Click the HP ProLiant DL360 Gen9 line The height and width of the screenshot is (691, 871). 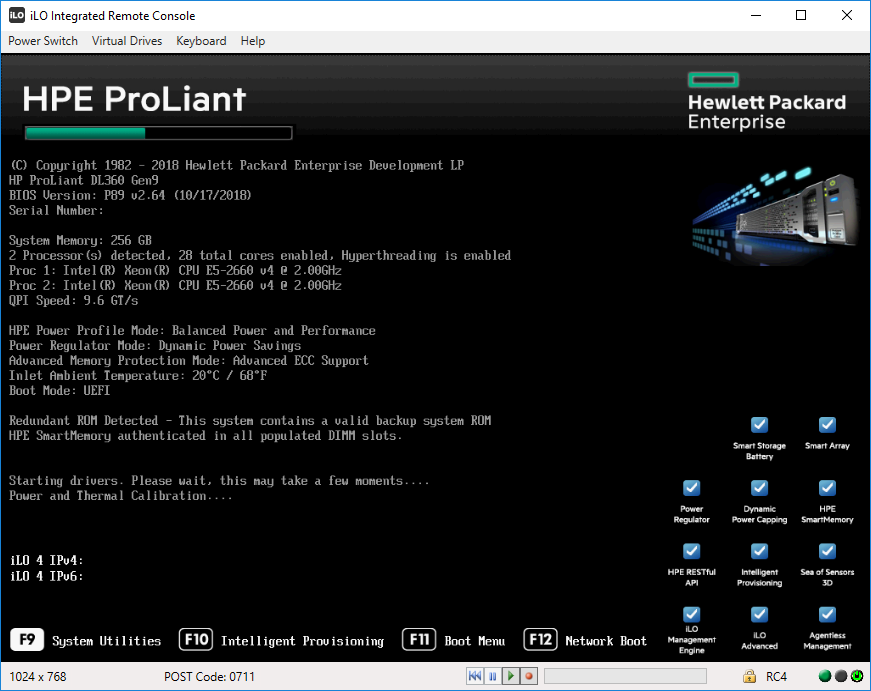[83, 181]
